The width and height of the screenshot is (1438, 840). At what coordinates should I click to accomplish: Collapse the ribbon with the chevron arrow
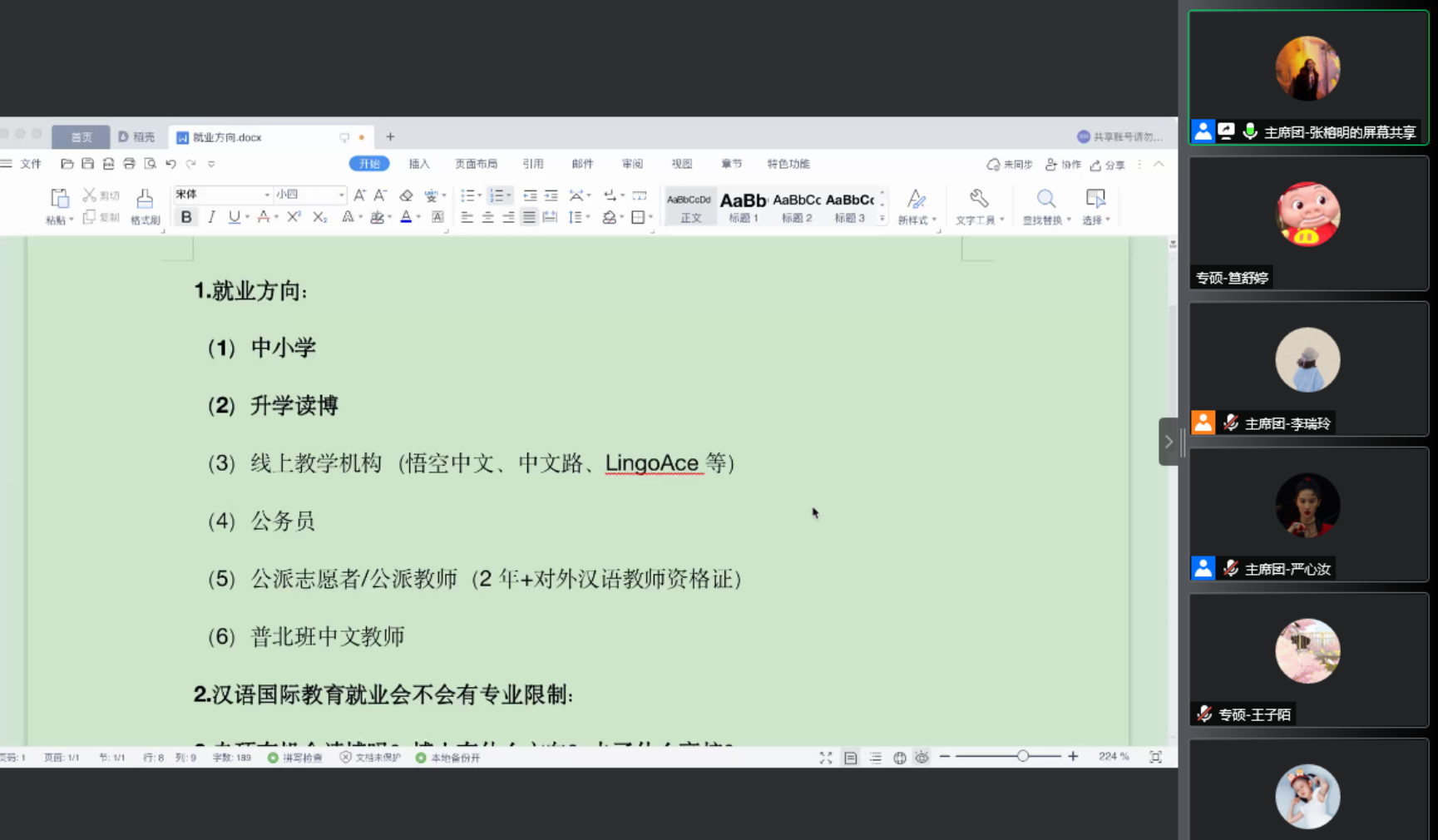point(1159,164)
